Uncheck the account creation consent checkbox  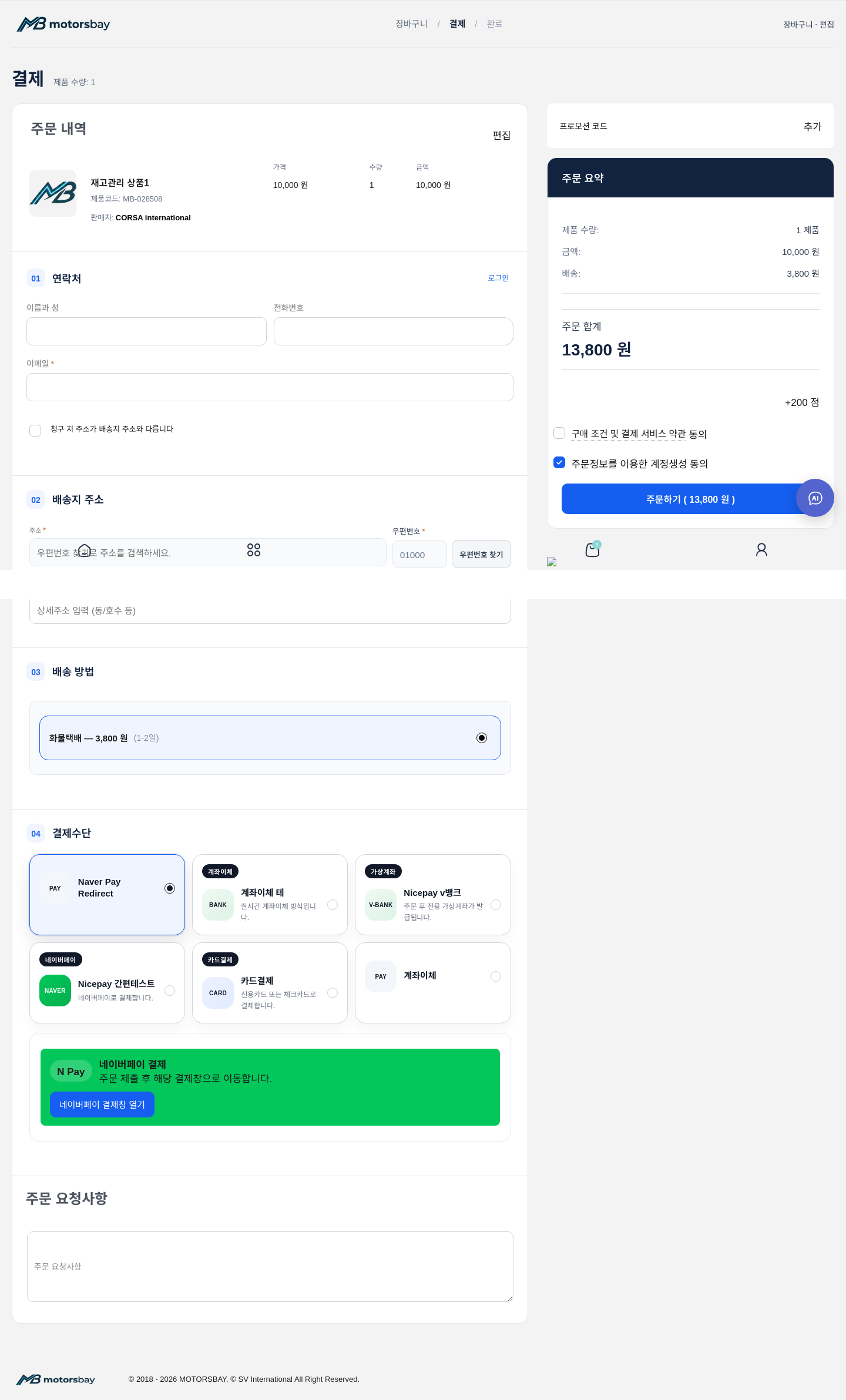click(559, 462)
